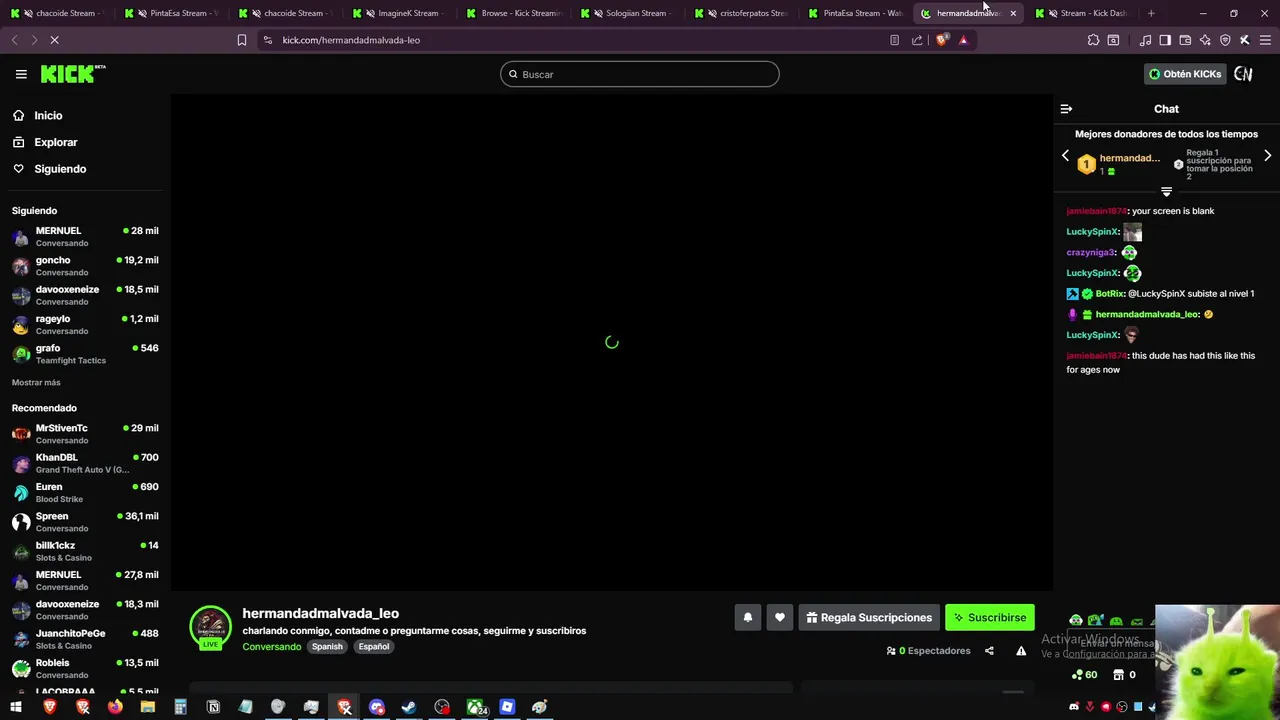Click the Spanish language tag
Screen dimensions: 1280x720
[327, 647]
